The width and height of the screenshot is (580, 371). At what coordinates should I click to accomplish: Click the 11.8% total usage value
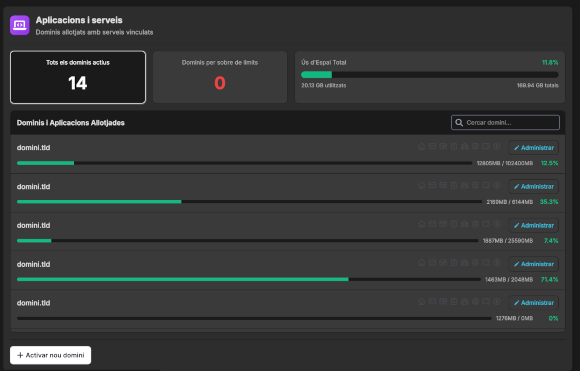point(550,63)
